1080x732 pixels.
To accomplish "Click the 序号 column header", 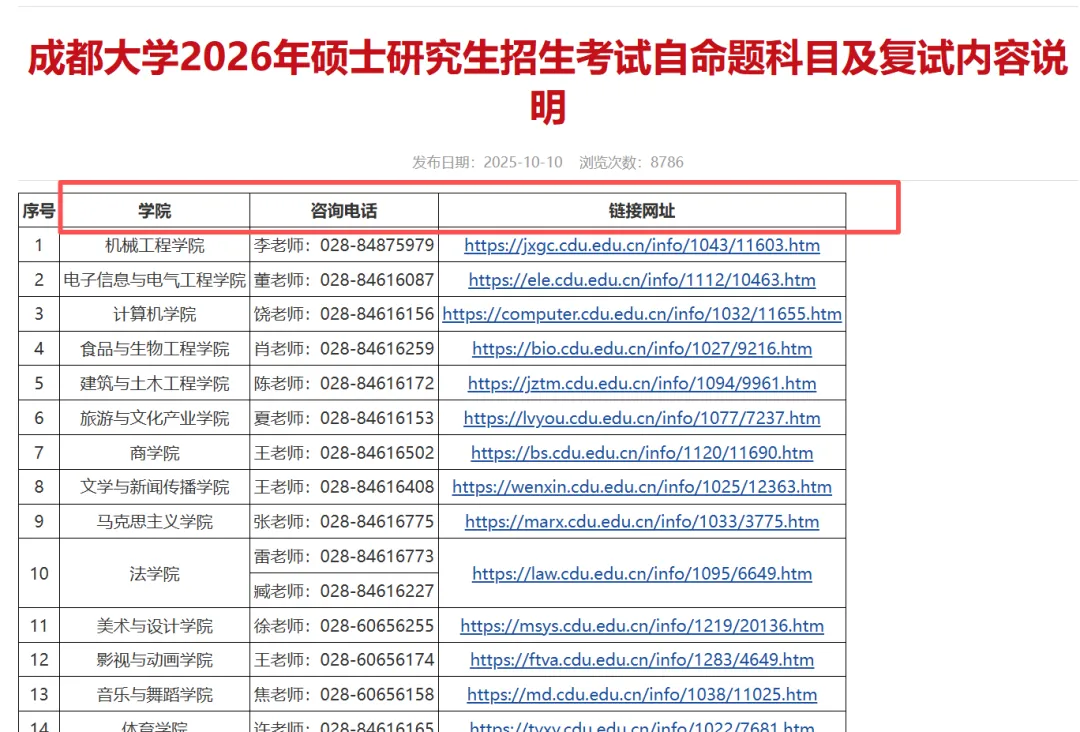I will (x=39, y=211).
